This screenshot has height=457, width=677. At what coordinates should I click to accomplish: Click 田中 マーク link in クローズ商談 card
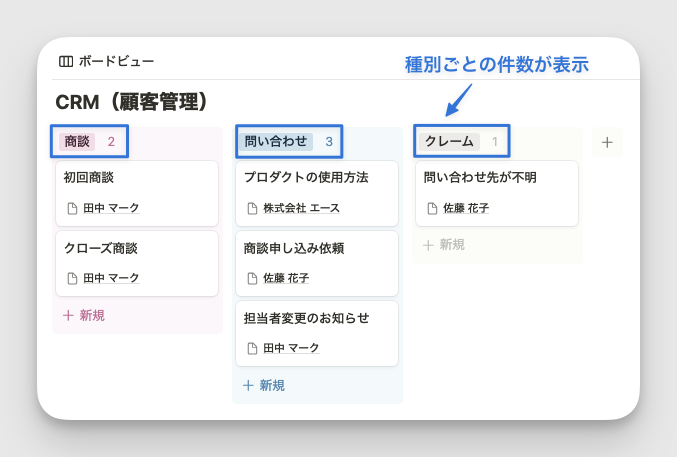point(111,278)
